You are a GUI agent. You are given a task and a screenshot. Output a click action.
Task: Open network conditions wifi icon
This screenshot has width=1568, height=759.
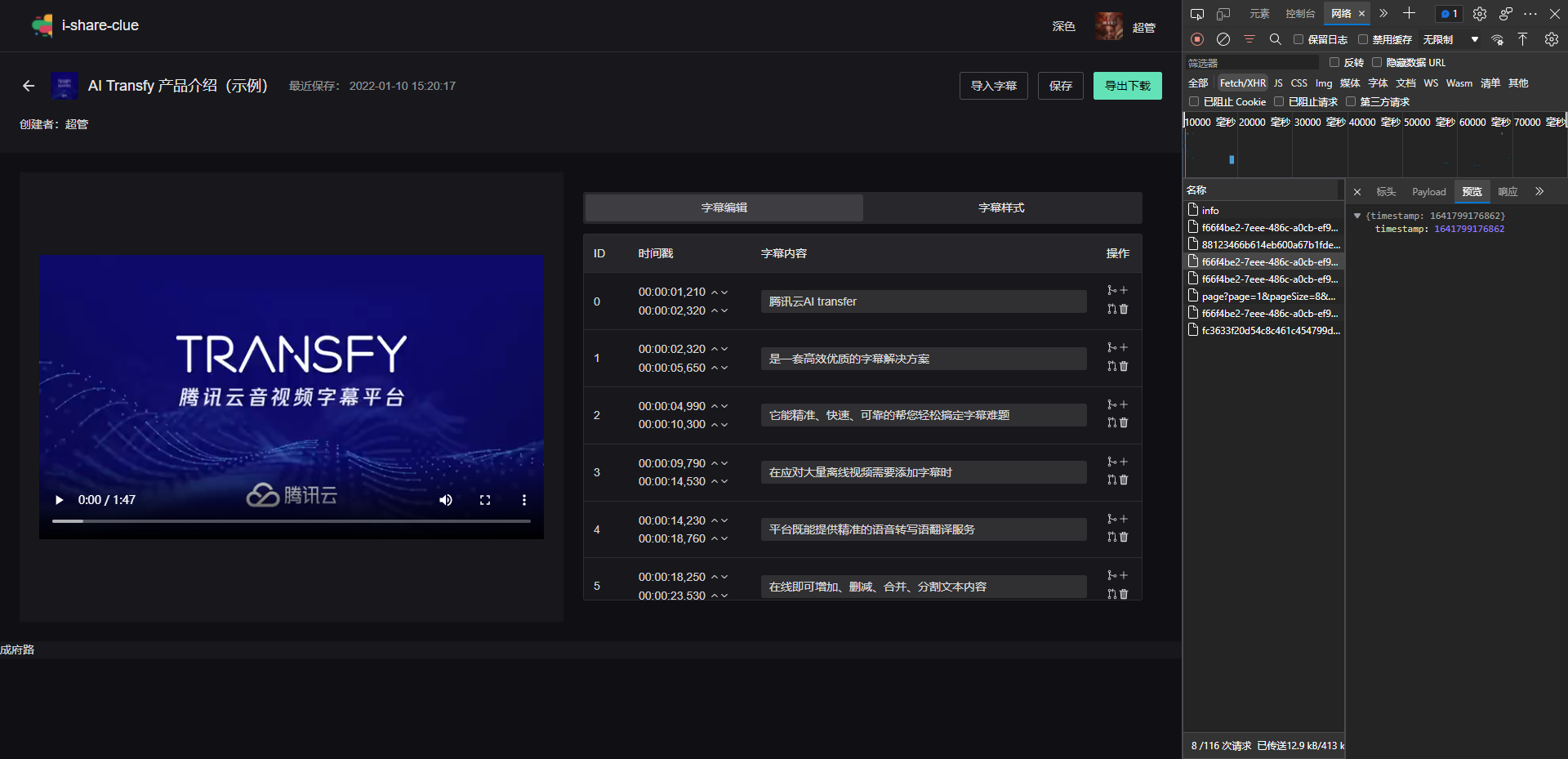[1498, 39]
